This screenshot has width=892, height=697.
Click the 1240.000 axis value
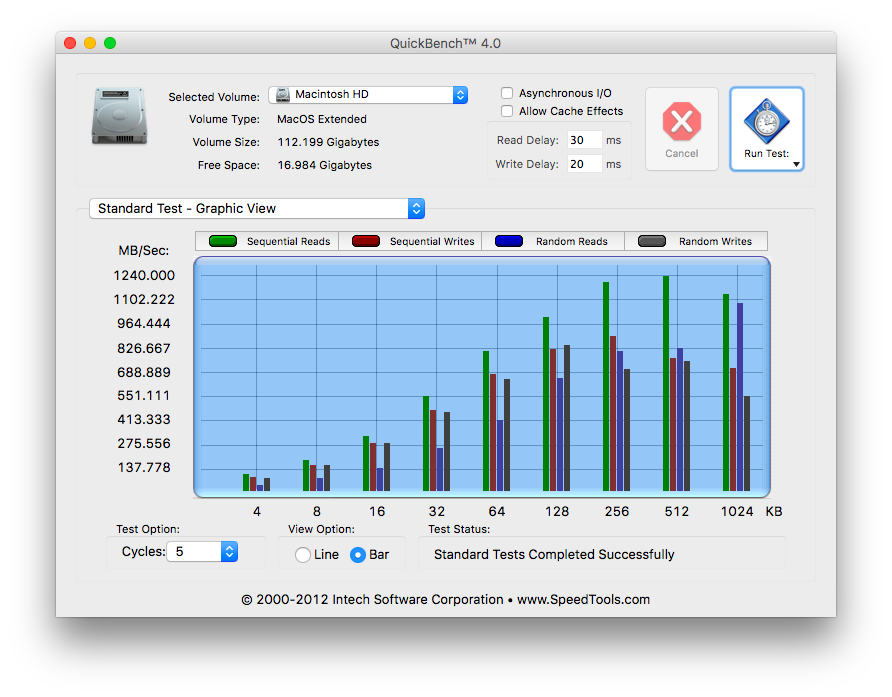pos(144,275)
